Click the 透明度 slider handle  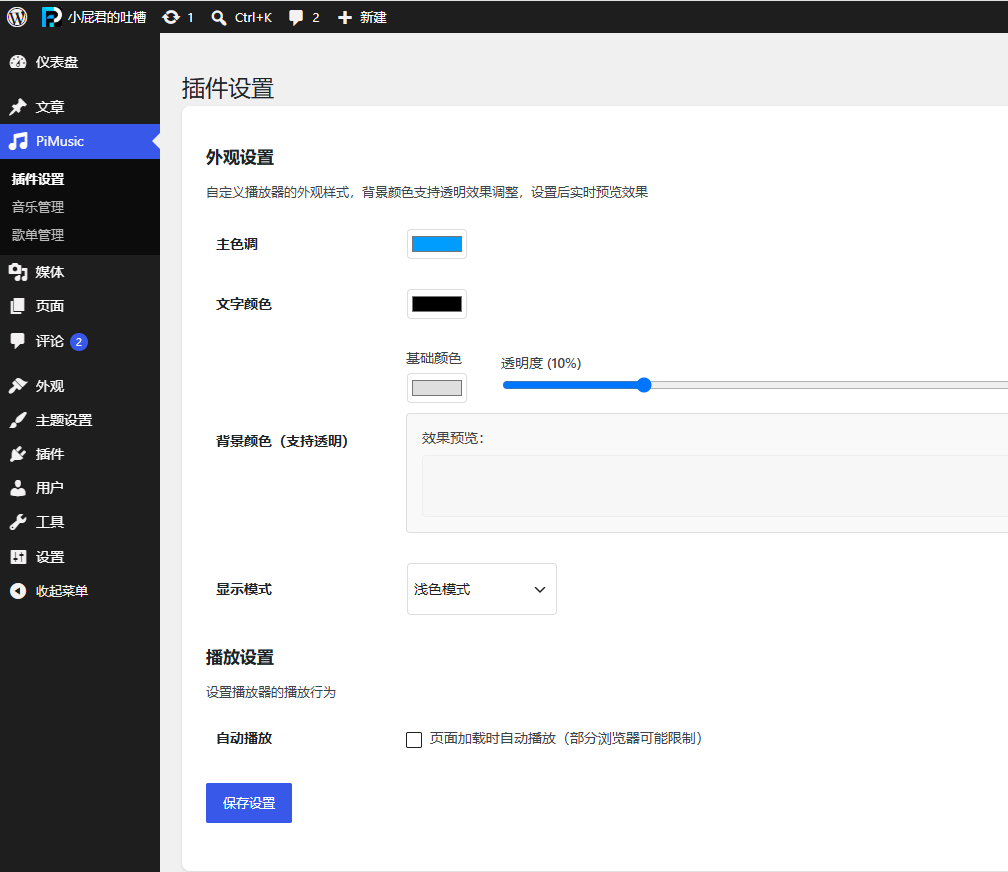point(644,385)
